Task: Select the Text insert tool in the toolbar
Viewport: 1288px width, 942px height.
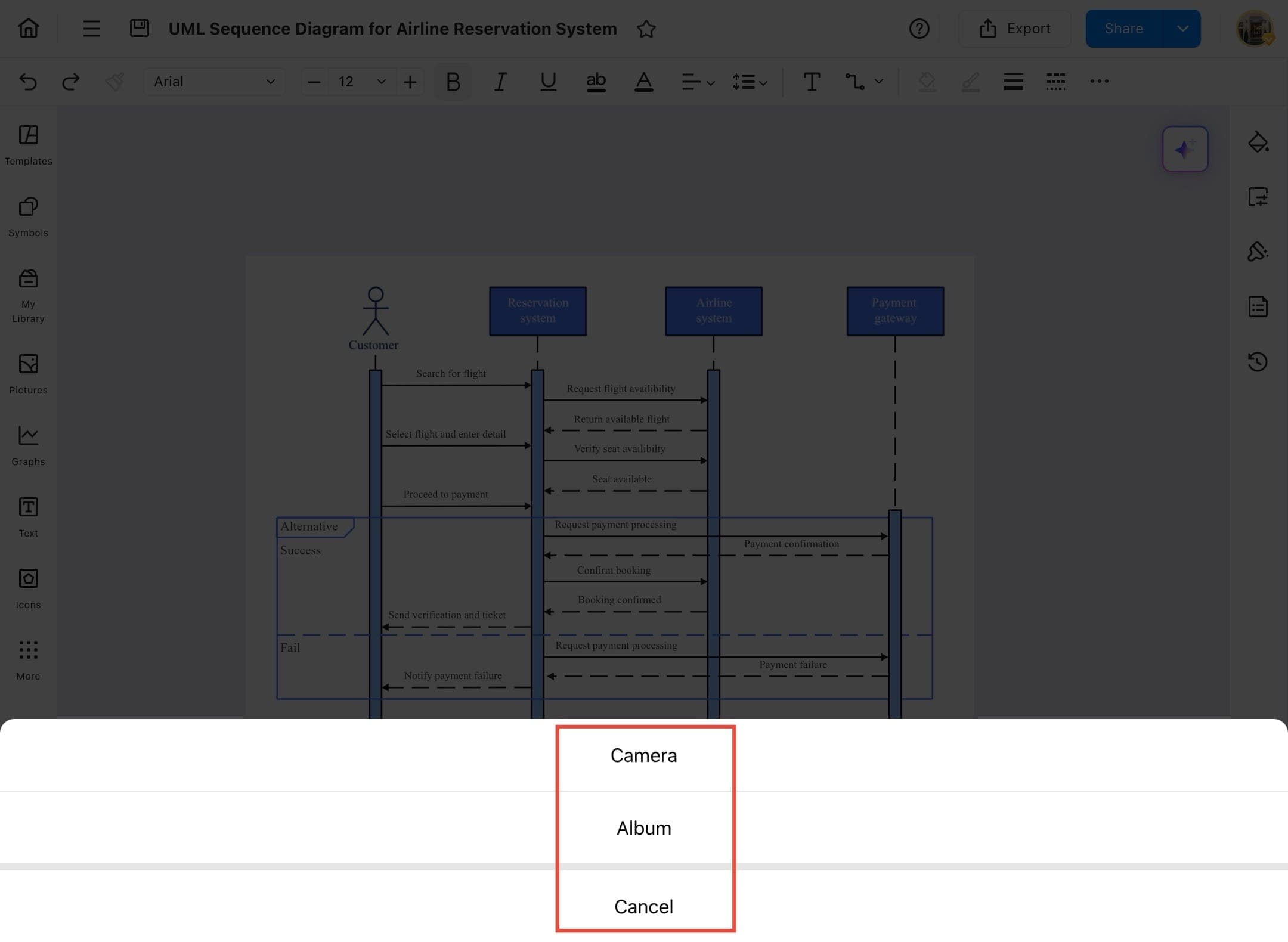Action: click(x=811, y=82)
